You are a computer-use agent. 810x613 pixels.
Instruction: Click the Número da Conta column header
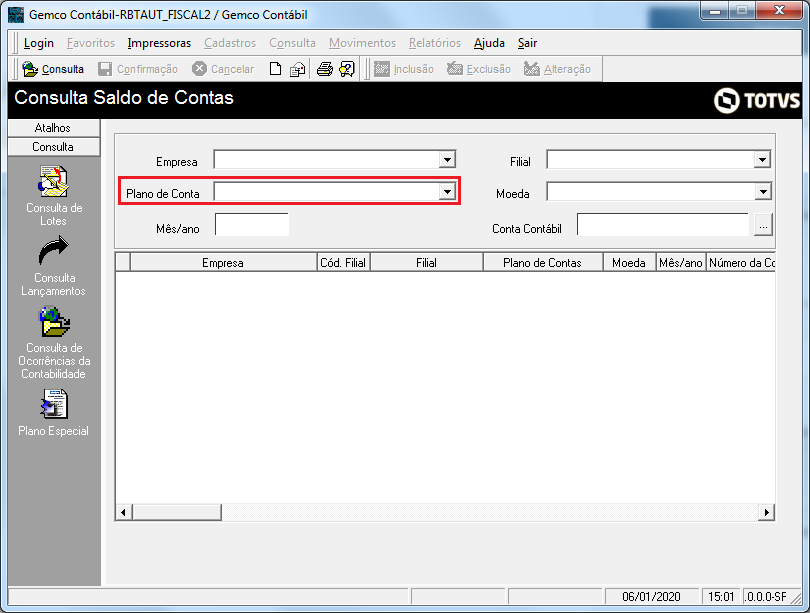[x=741, y=262]
